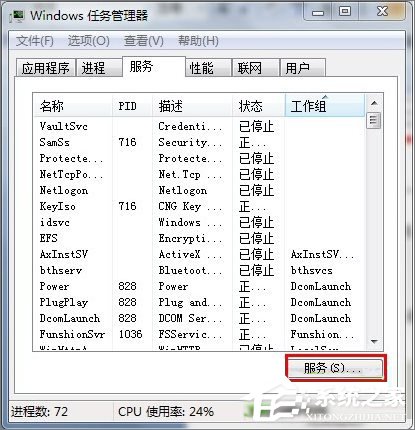Select the AxInstSV service name

(64, 254)
